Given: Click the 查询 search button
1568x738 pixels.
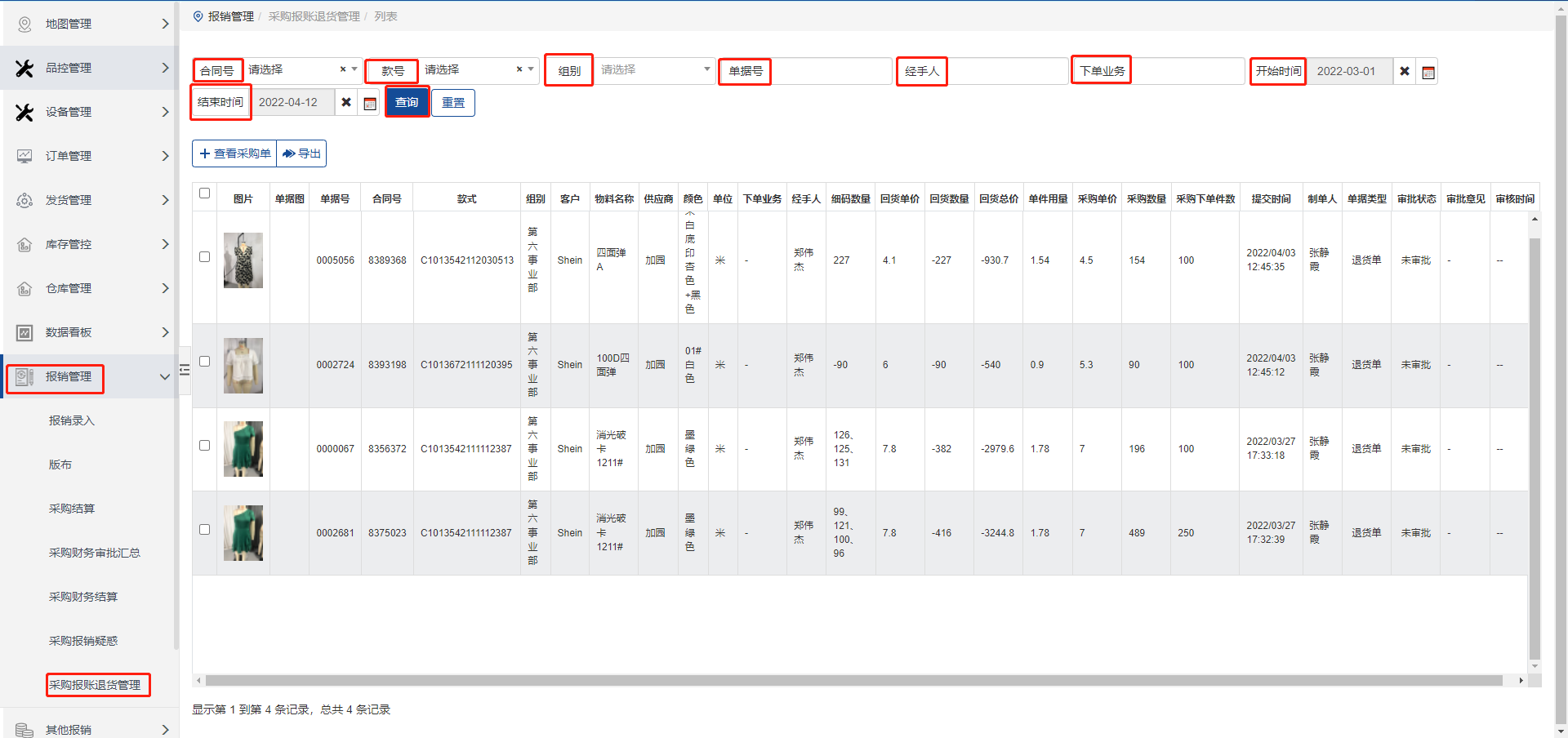Looking at the screenshot, I should point(407,103).
